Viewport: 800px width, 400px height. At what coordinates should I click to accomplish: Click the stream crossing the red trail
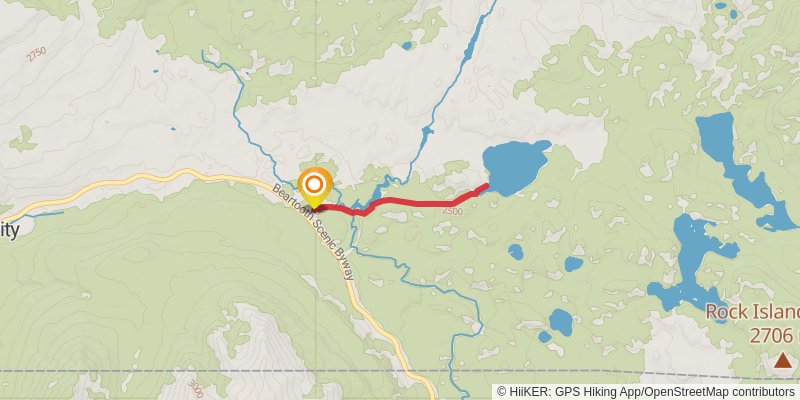point(356,210)
